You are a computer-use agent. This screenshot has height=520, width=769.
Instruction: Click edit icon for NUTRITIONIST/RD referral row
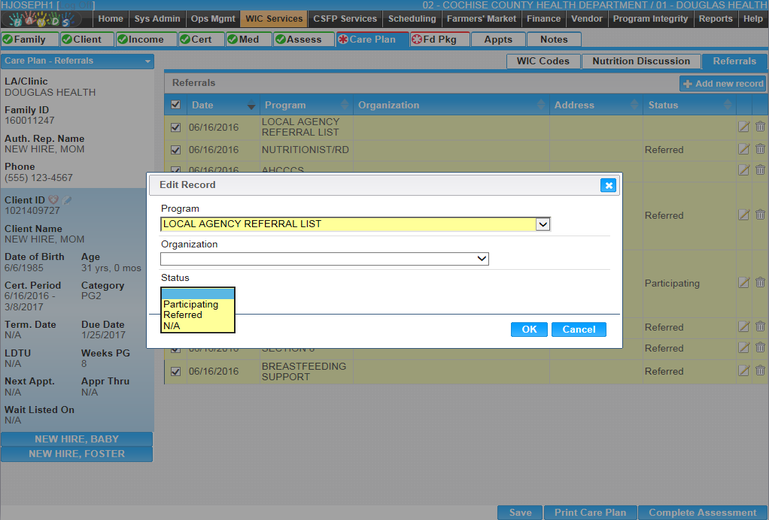coord(743,150)
